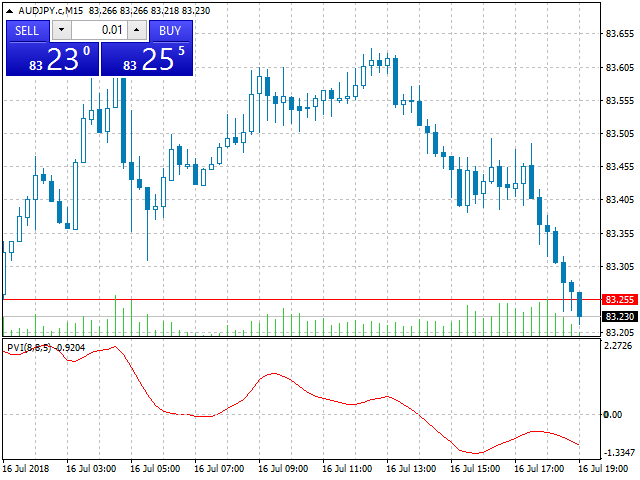Click the 16 Jul 13:00 time marker

(x=411, y=469)
